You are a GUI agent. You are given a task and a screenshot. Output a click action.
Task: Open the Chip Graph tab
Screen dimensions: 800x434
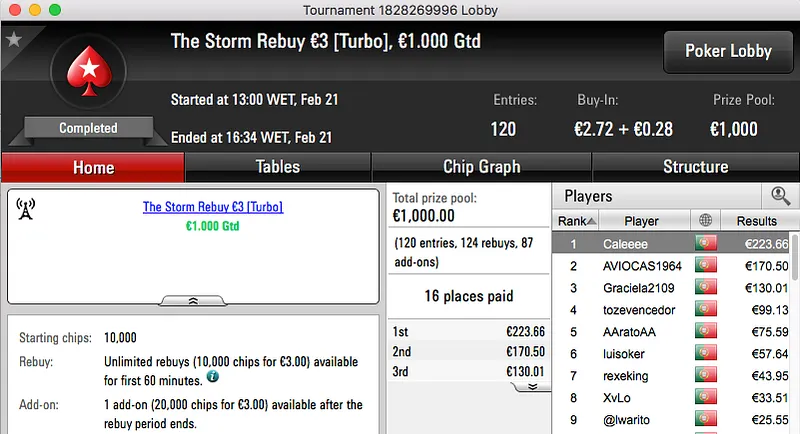click(481, 167)
